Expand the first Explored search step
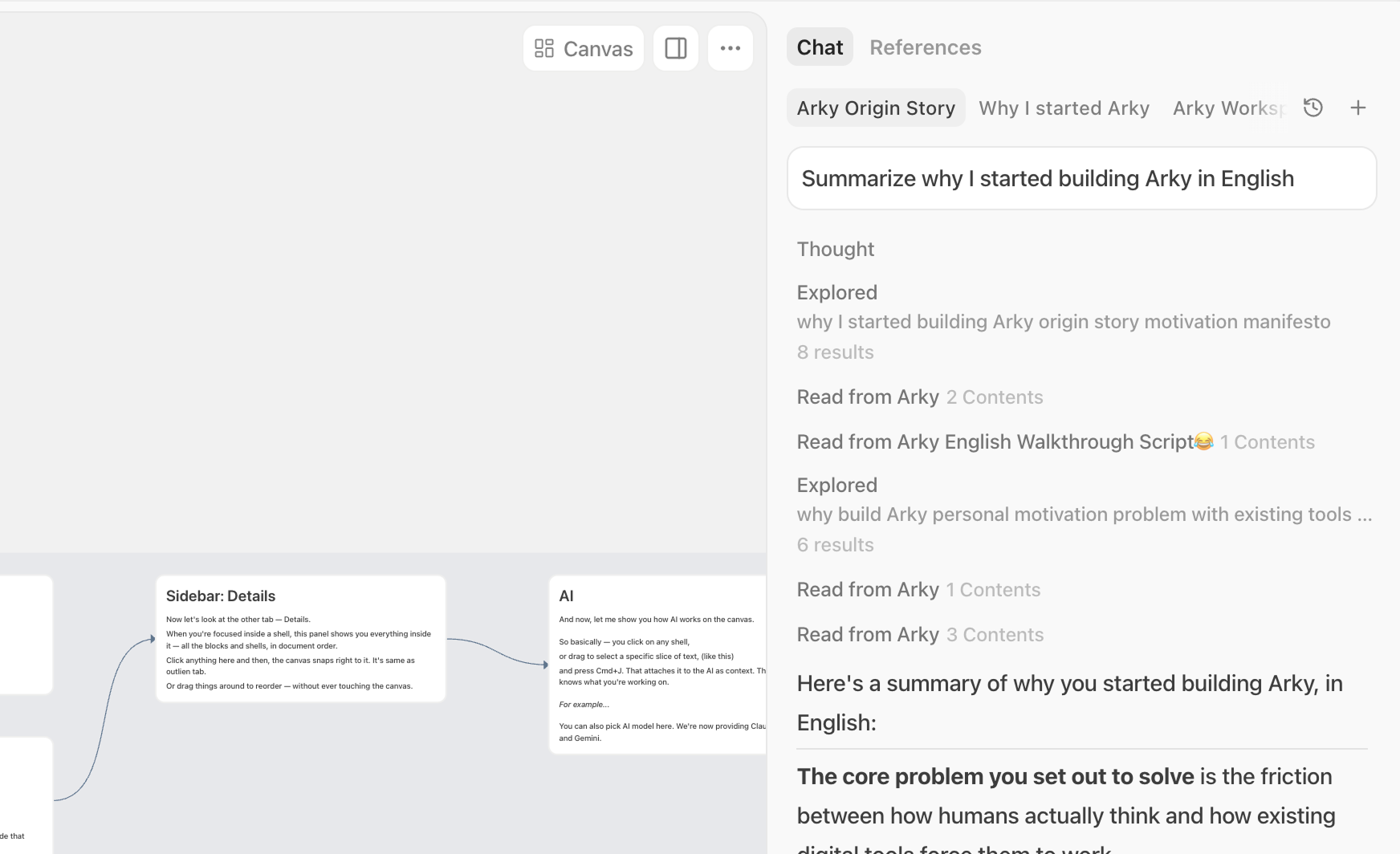This screenshot has width=1400, height=854. point(837,293)
